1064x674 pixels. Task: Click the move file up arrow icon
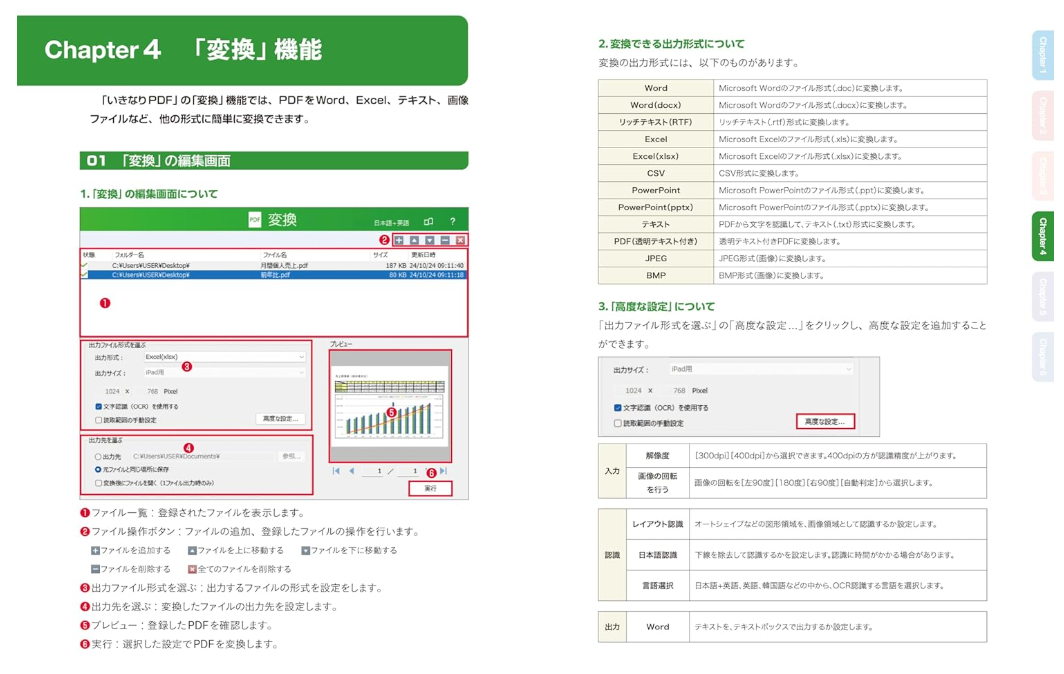415,240
